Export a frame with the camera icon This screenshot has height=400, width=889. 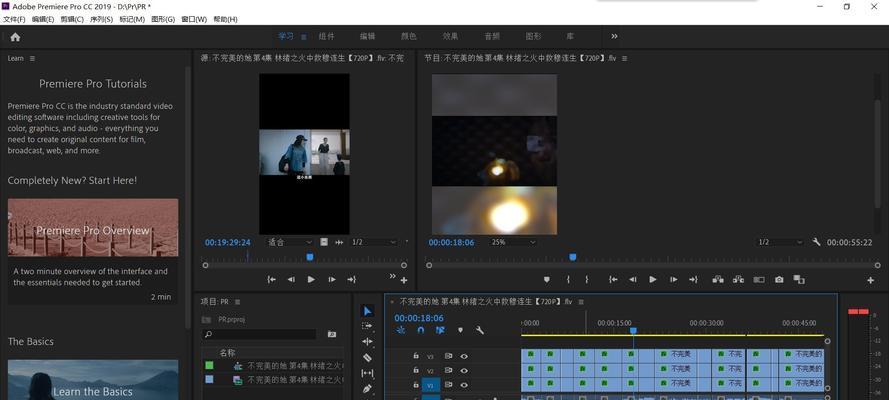(780, 279)
